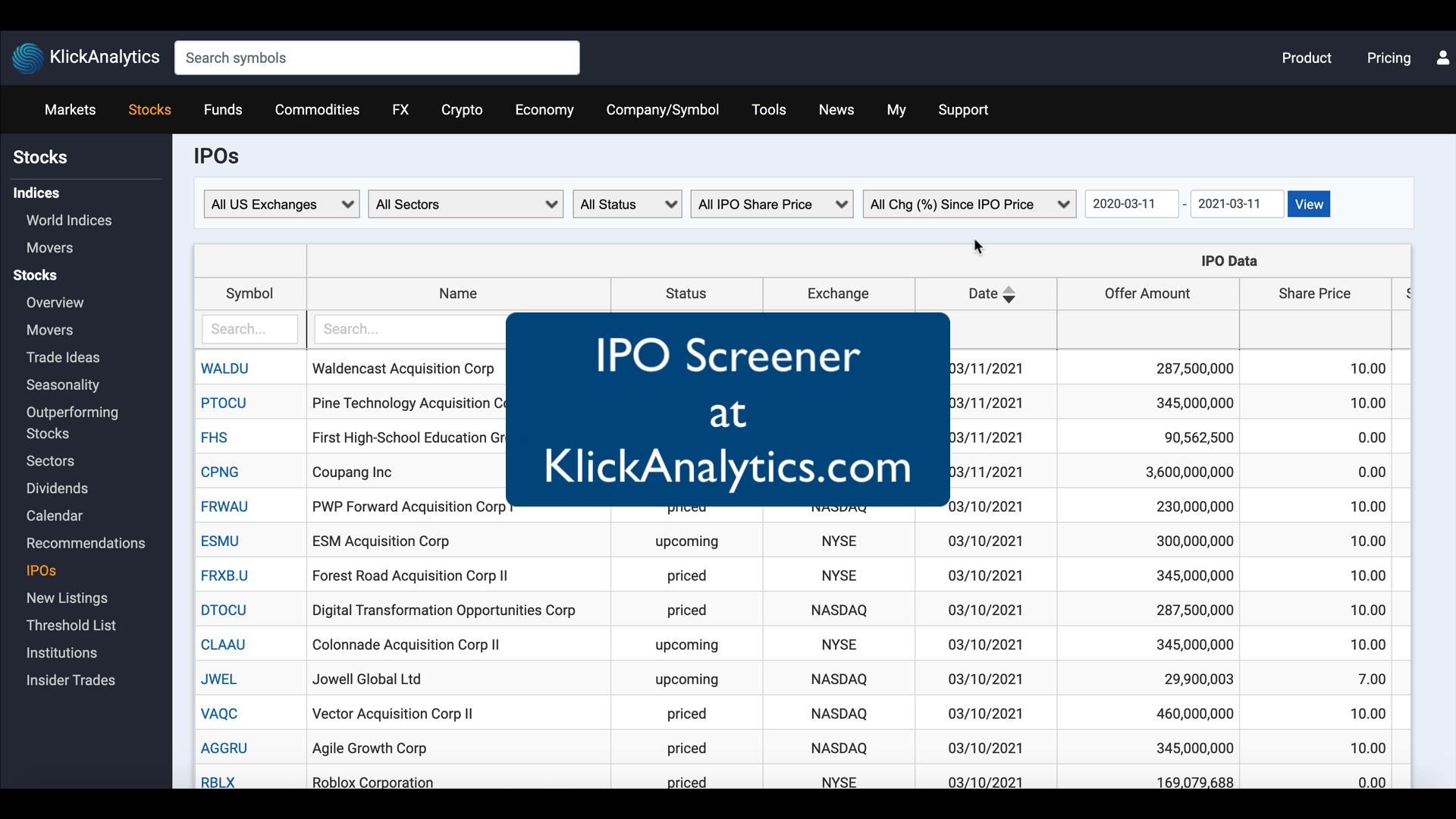Open Movers under Indices
This screenshot has width=1456, height=819.
point(49,248)
